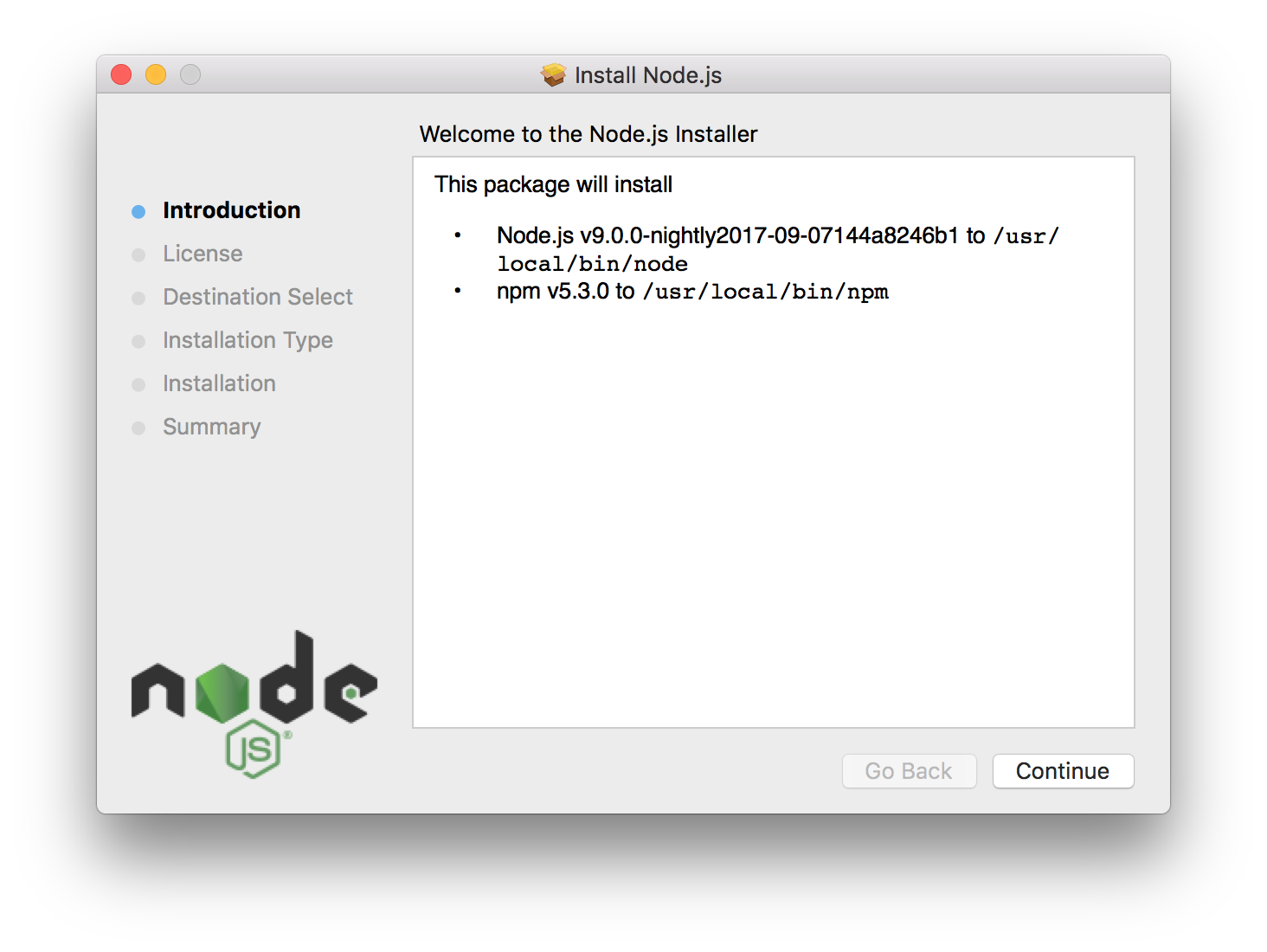
Task: Select the License step in sidebar
Action: pyautogui.click(x=203, y=254)
